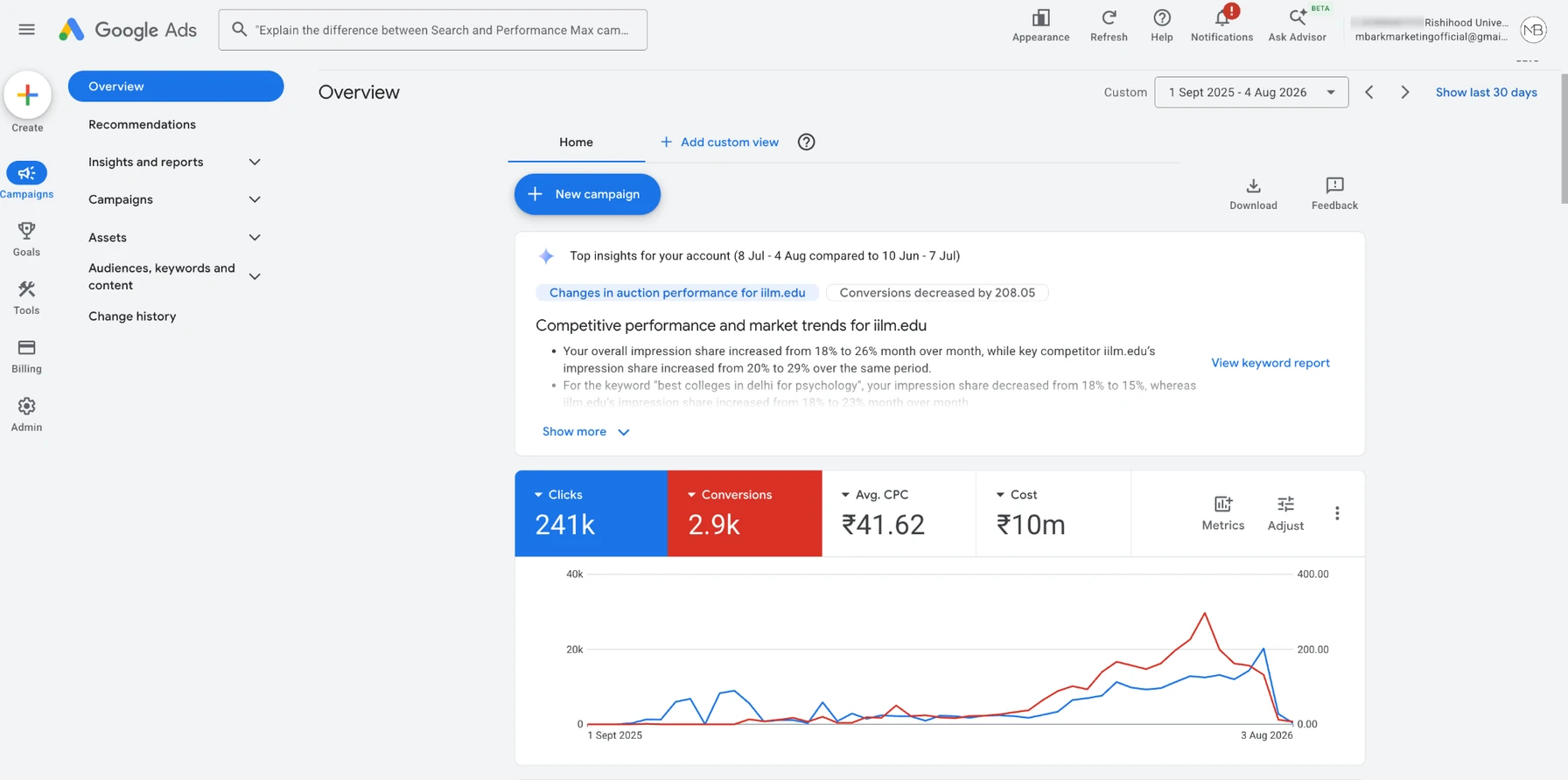Select auction performance insight chip

click(x=677, y=293)
